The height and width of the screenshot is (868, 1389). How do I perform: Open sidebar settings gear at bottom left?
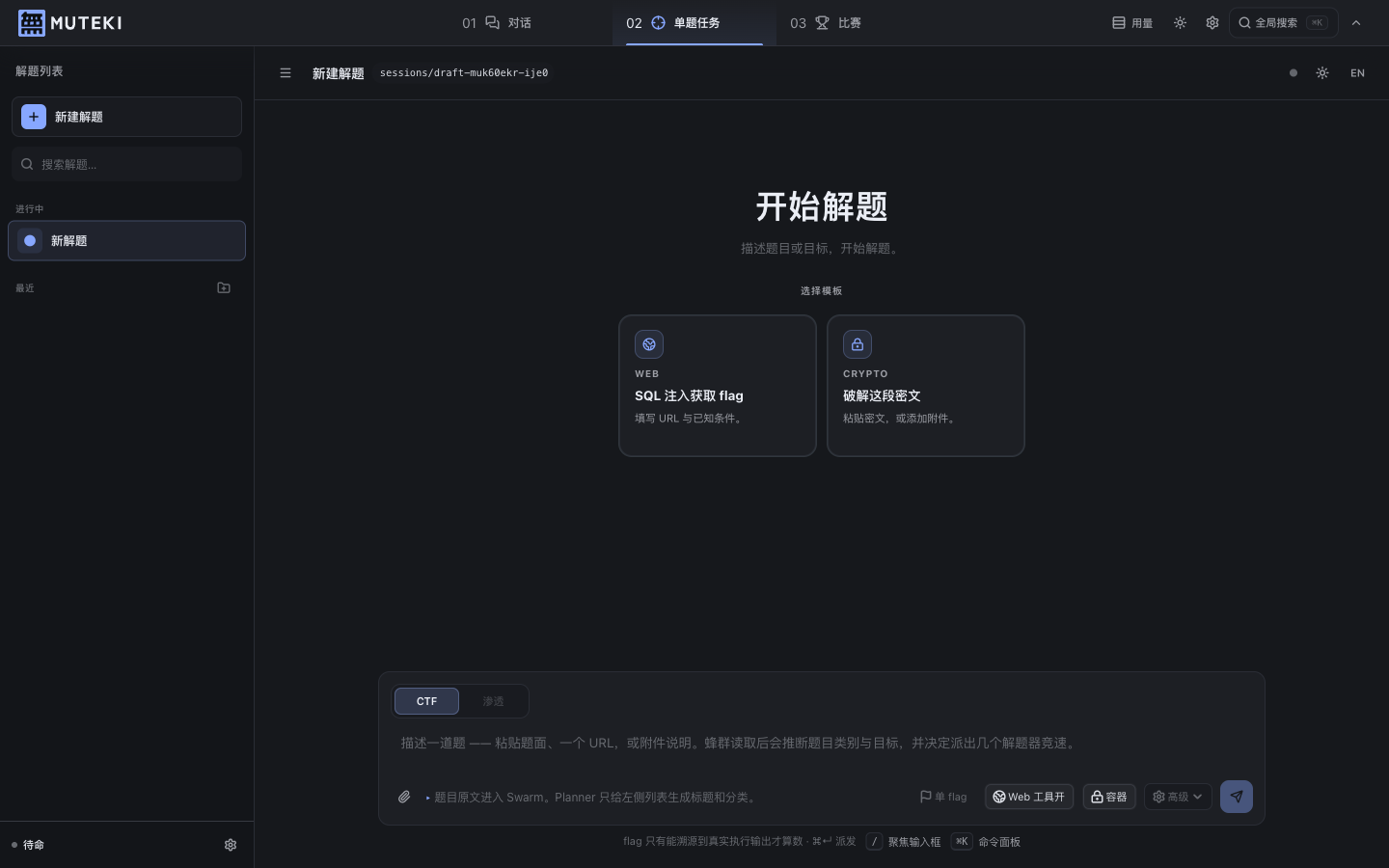click(x=231, y=845)
